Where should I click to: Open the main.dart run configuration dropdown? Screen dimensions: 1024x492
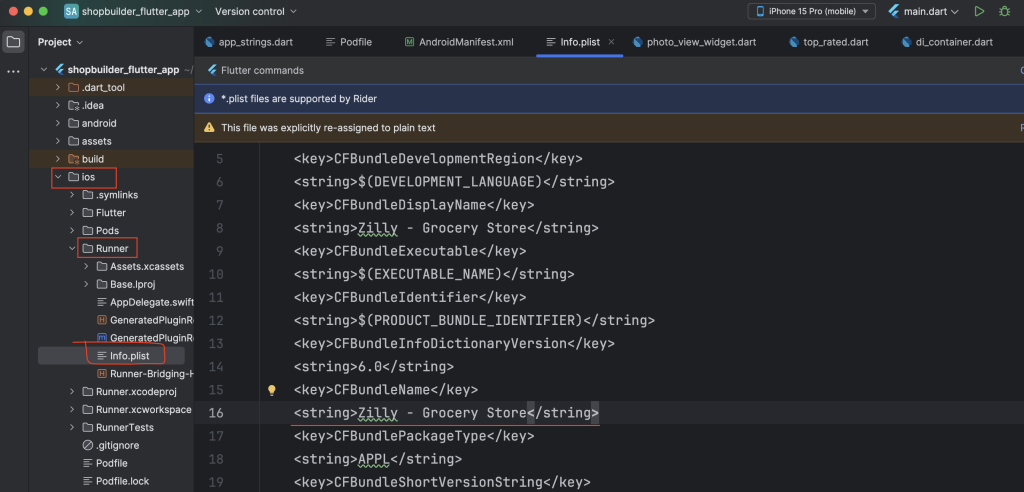click(923, 11)
